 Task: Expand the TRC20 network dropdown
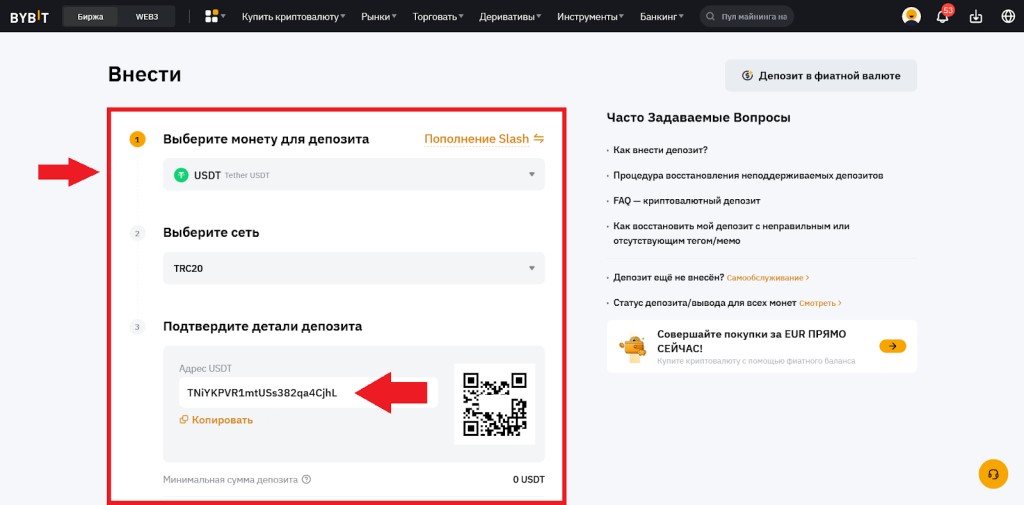tap(353, 268)
